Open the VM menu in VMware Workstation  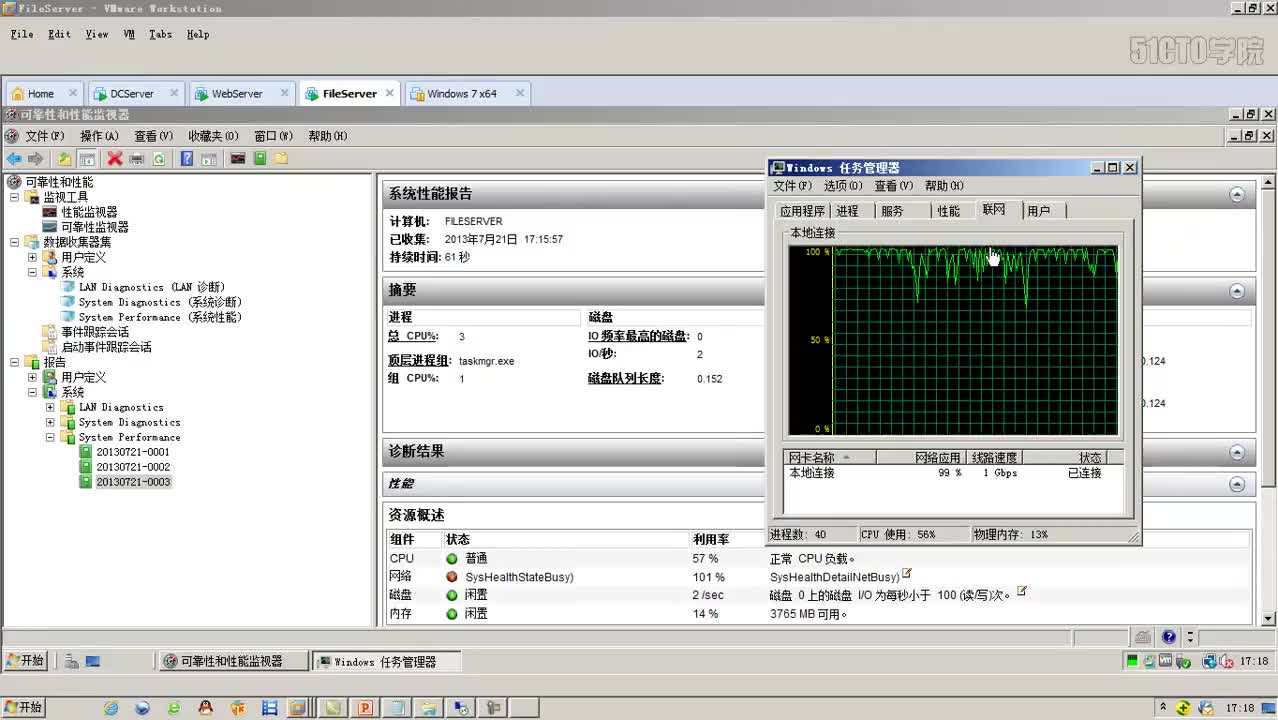coord(129,34)
